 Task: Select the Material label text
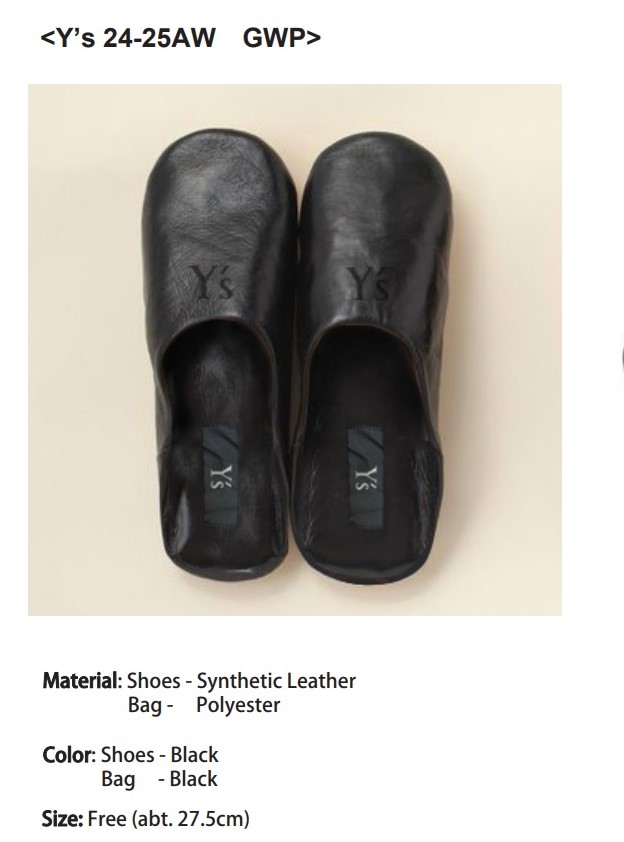[82, 681]
